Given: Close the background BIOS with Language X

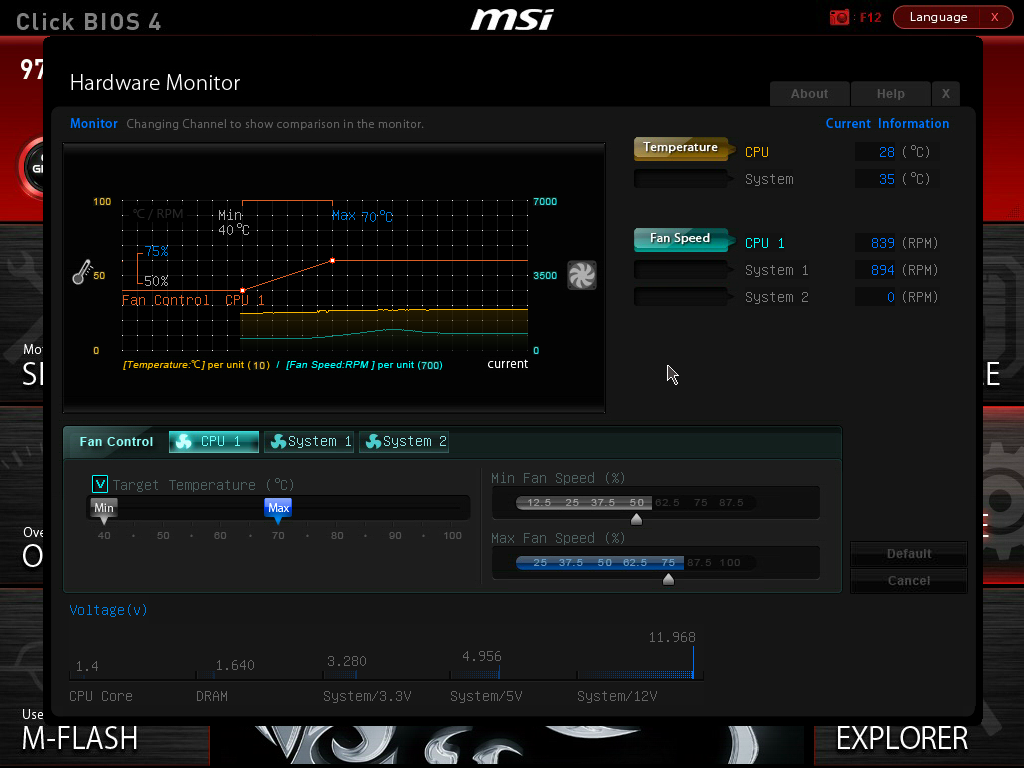Looking at the screenshot, I should pyautogui.click(x=995, y=17).
